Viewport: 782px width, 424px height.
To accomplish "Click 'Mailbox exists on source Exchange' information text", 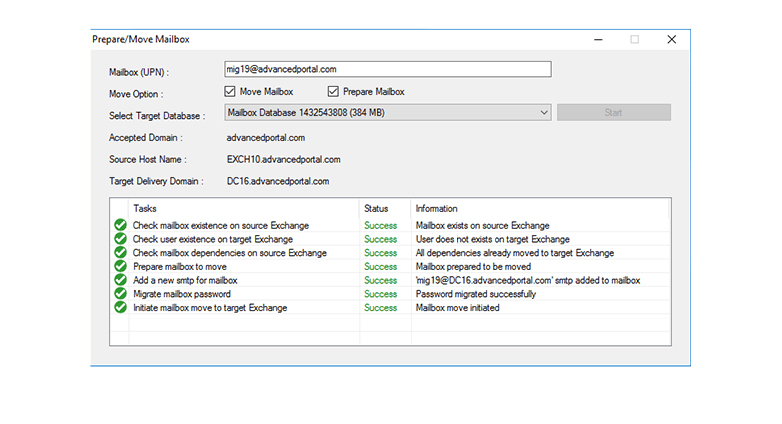I will click(x=483, y=225).
